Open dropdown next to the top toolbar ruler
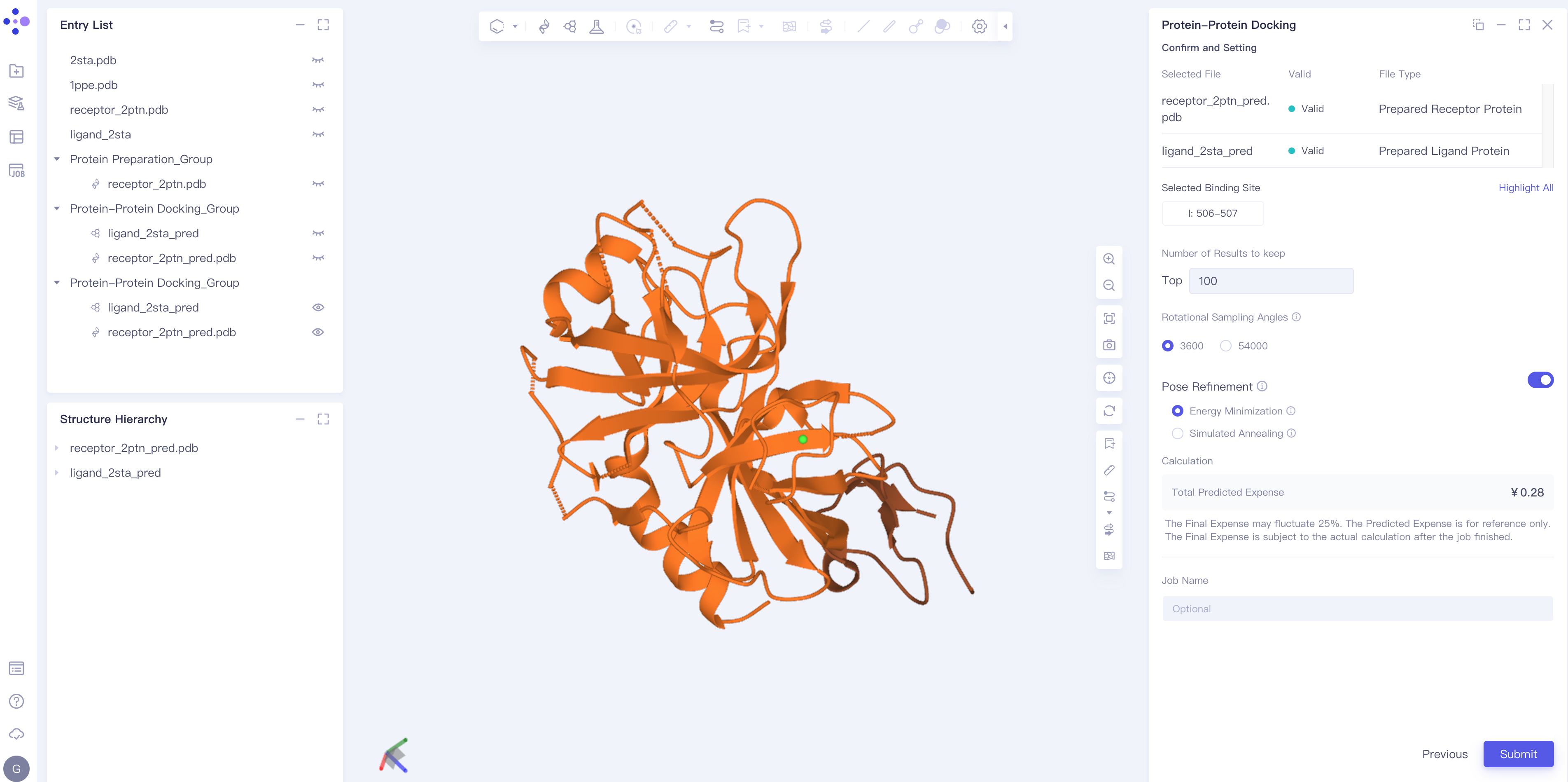 pos(688,26)
